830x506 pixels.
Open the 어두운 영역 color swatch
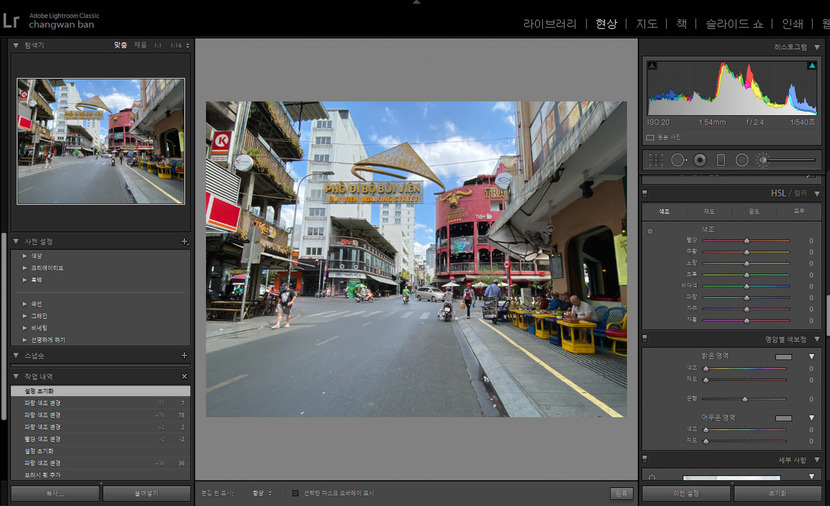coord(783,418)
